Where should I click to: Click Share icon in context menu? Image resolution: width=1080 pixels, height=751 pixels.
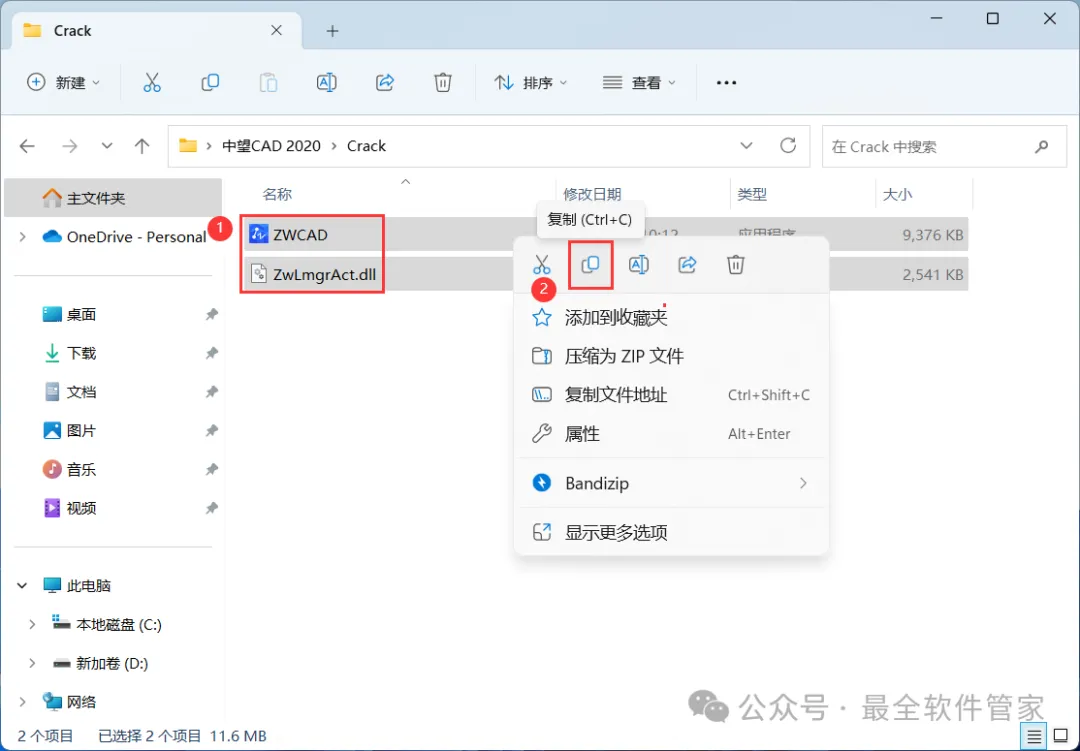click(687, 265)
